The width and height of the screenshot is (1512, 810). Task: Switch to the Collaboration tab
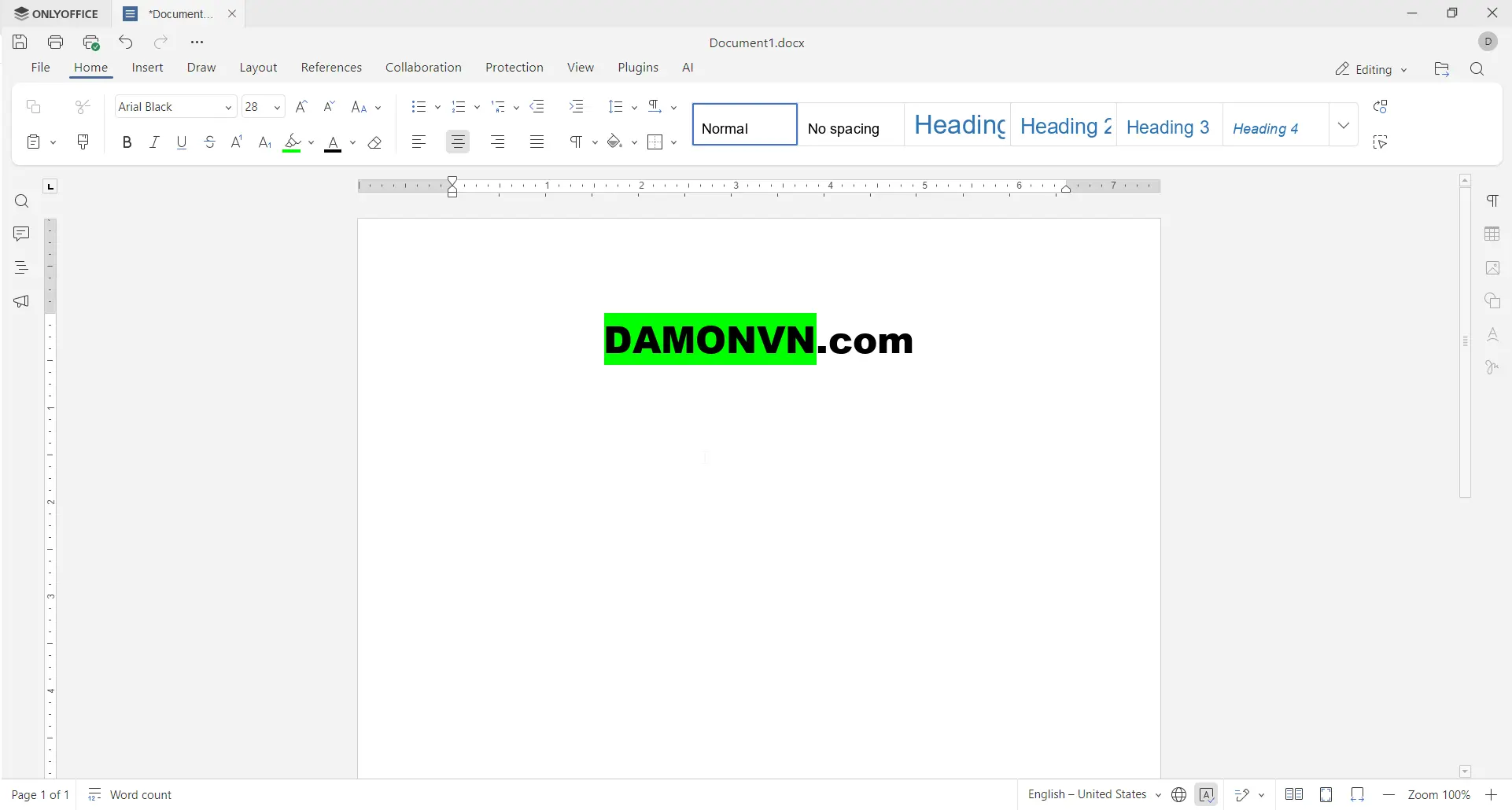point(423,68)
